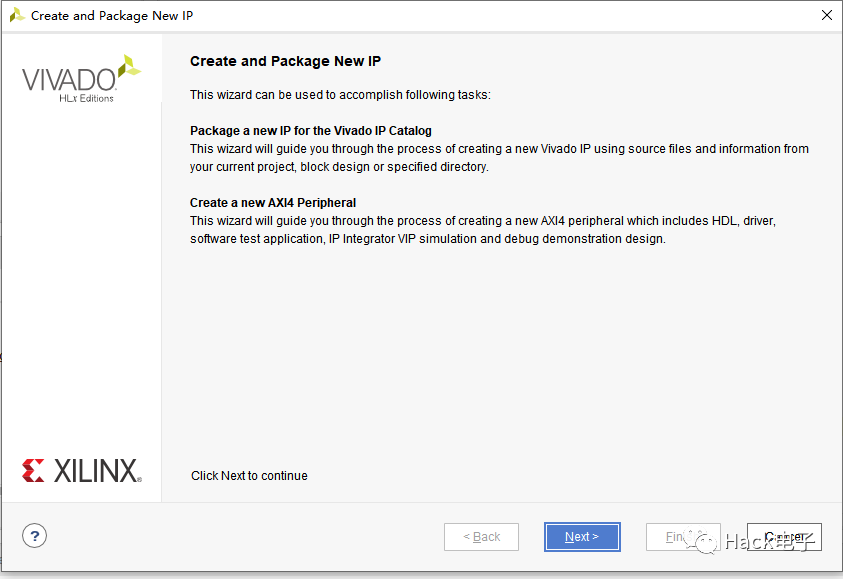
Task: Open help with the question mark icon
Action: click(x=34, y=536)
